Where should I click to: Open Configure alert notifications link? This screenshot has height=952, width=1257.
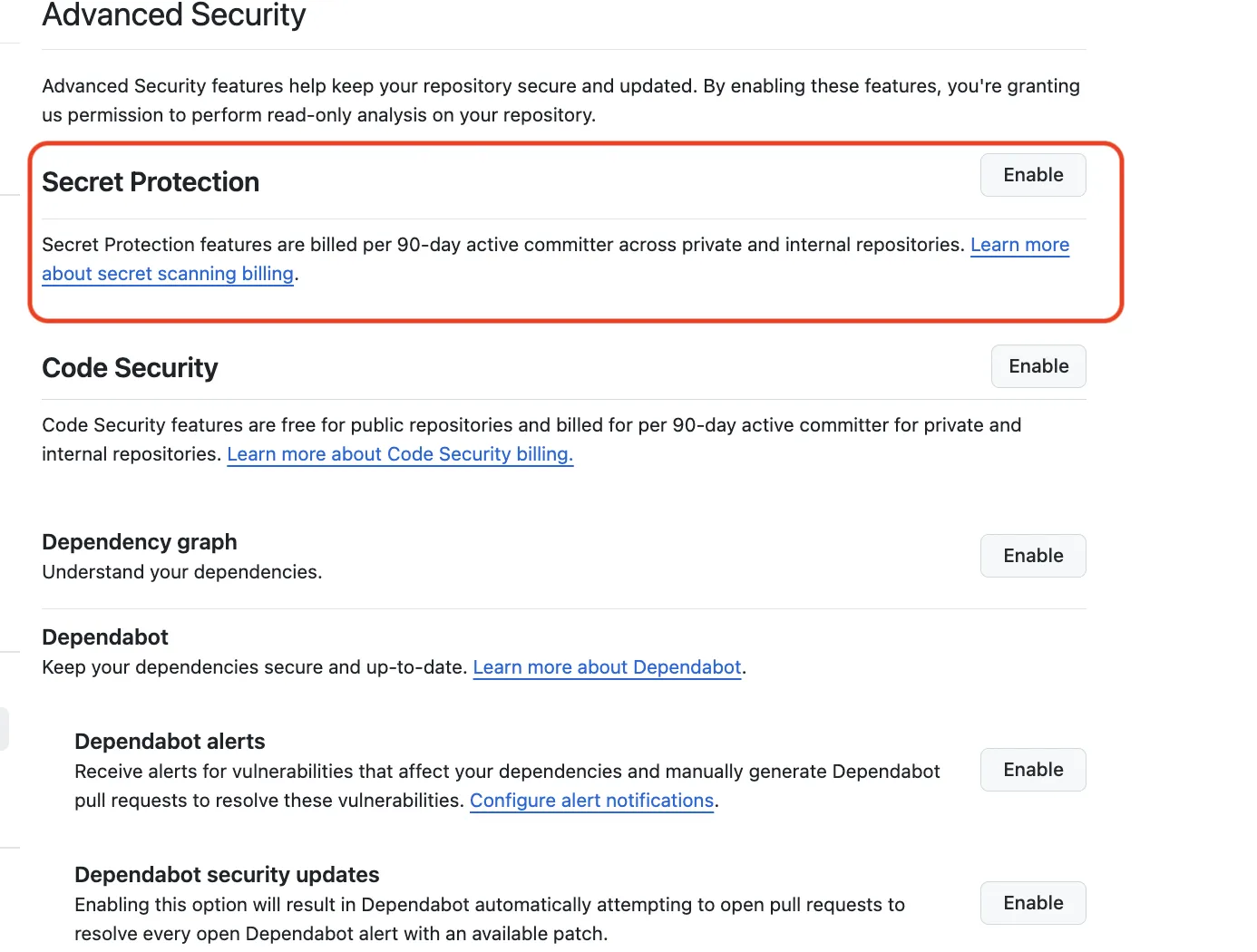coord(591,801)
